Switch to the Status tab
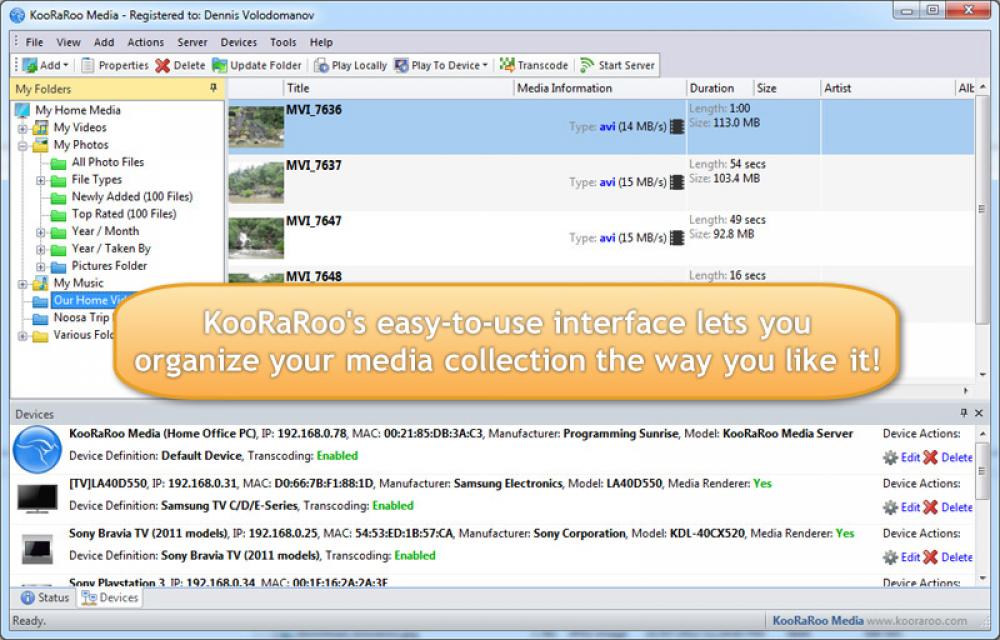The image size is (1000, 640). (x=45, y=597)
